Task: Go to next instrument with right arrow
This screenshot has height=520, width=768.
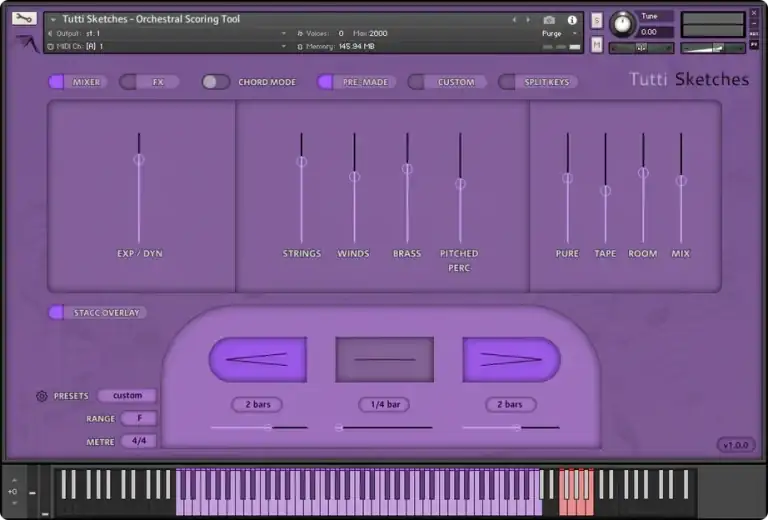Action: (x=528, y=20)
